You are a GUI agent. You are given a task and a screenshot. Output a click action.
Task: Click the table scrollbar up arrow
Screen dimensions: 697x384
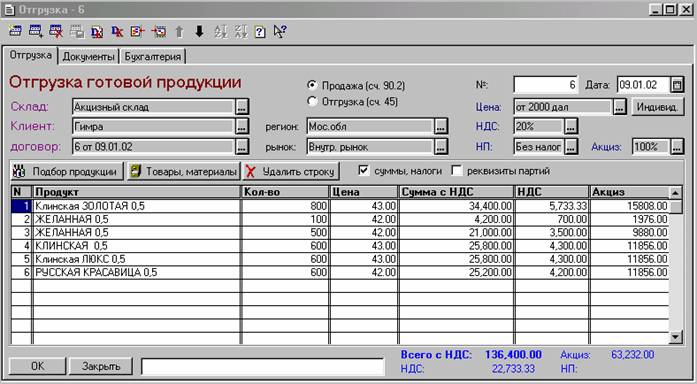pyautogui.click(x=676, y=193)
